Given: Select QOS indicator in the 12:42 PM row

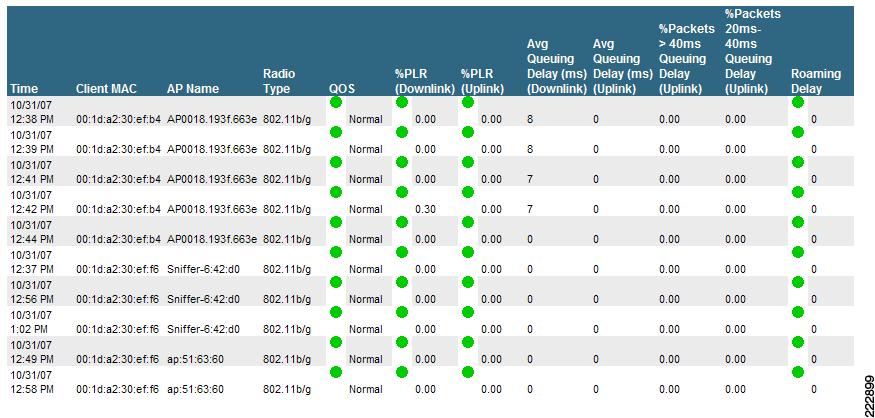Looking at the screenshot, I should tap(335, 192).
